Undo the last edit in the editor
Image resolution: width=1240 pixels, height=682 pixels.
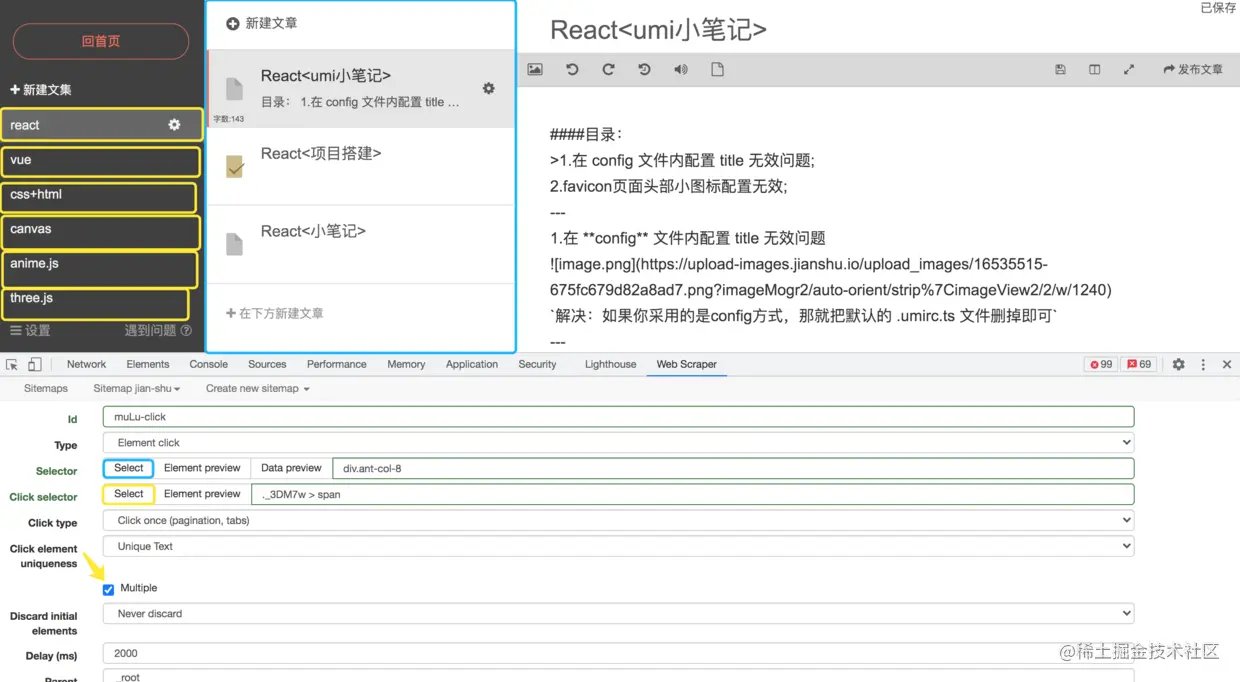[572, 70]
